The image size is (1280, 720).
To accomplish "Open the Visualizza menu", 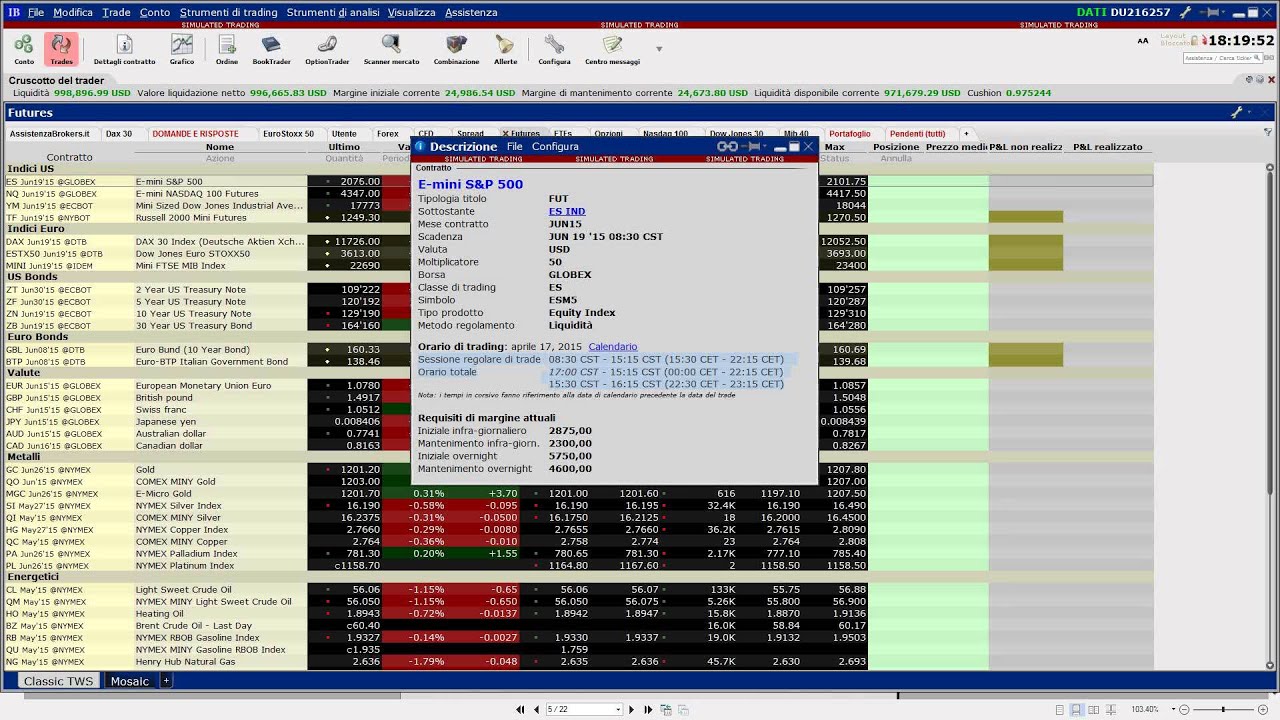I will click(411, 12).
